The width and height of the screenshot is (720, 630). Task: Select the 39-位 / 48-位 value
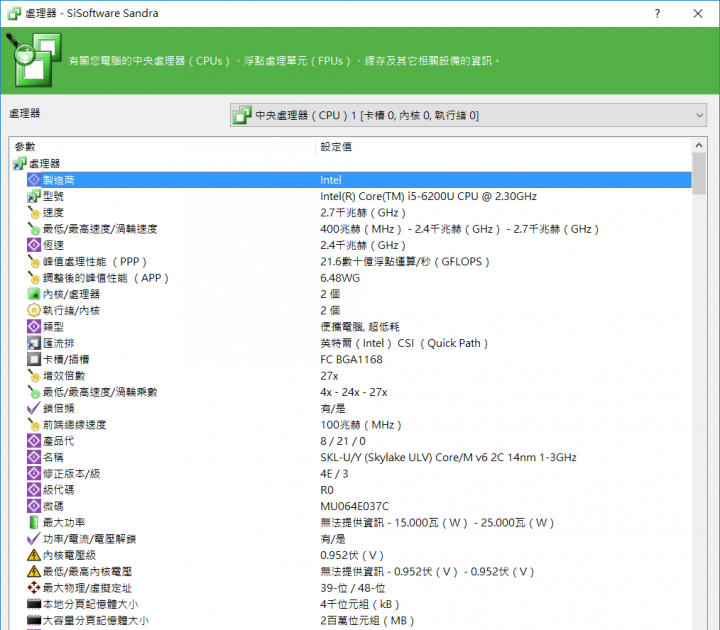click(353, 588)
